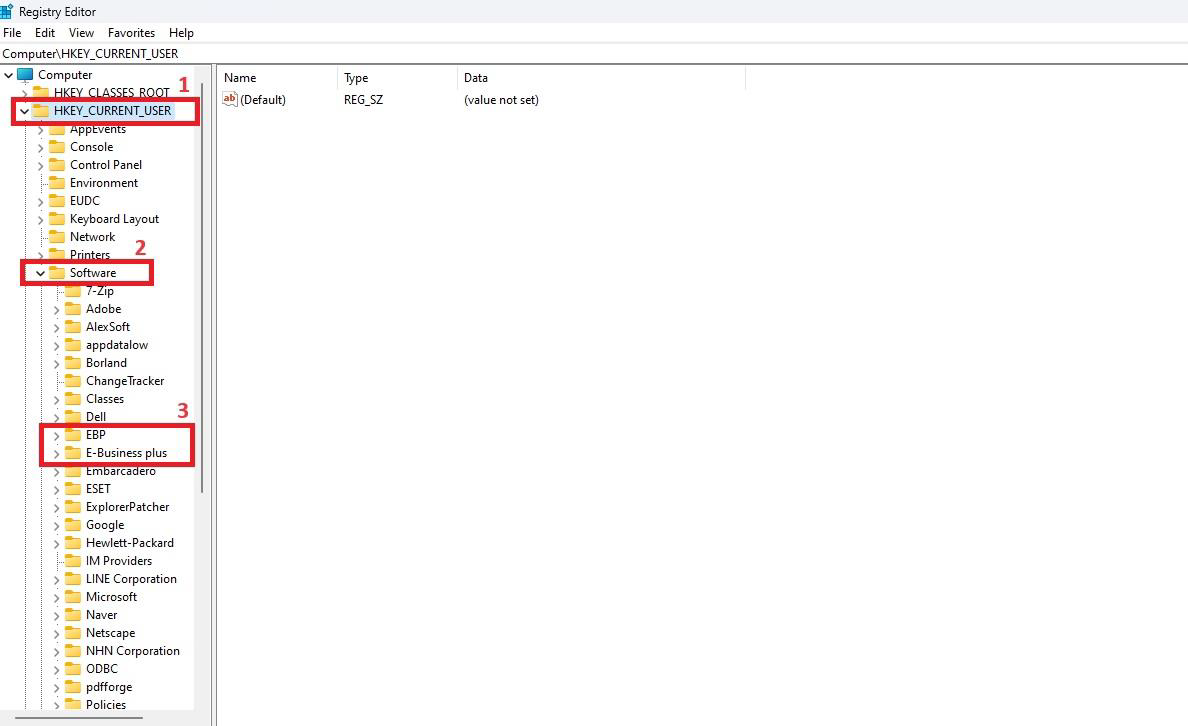Collapse the Software key chevron

40,273
